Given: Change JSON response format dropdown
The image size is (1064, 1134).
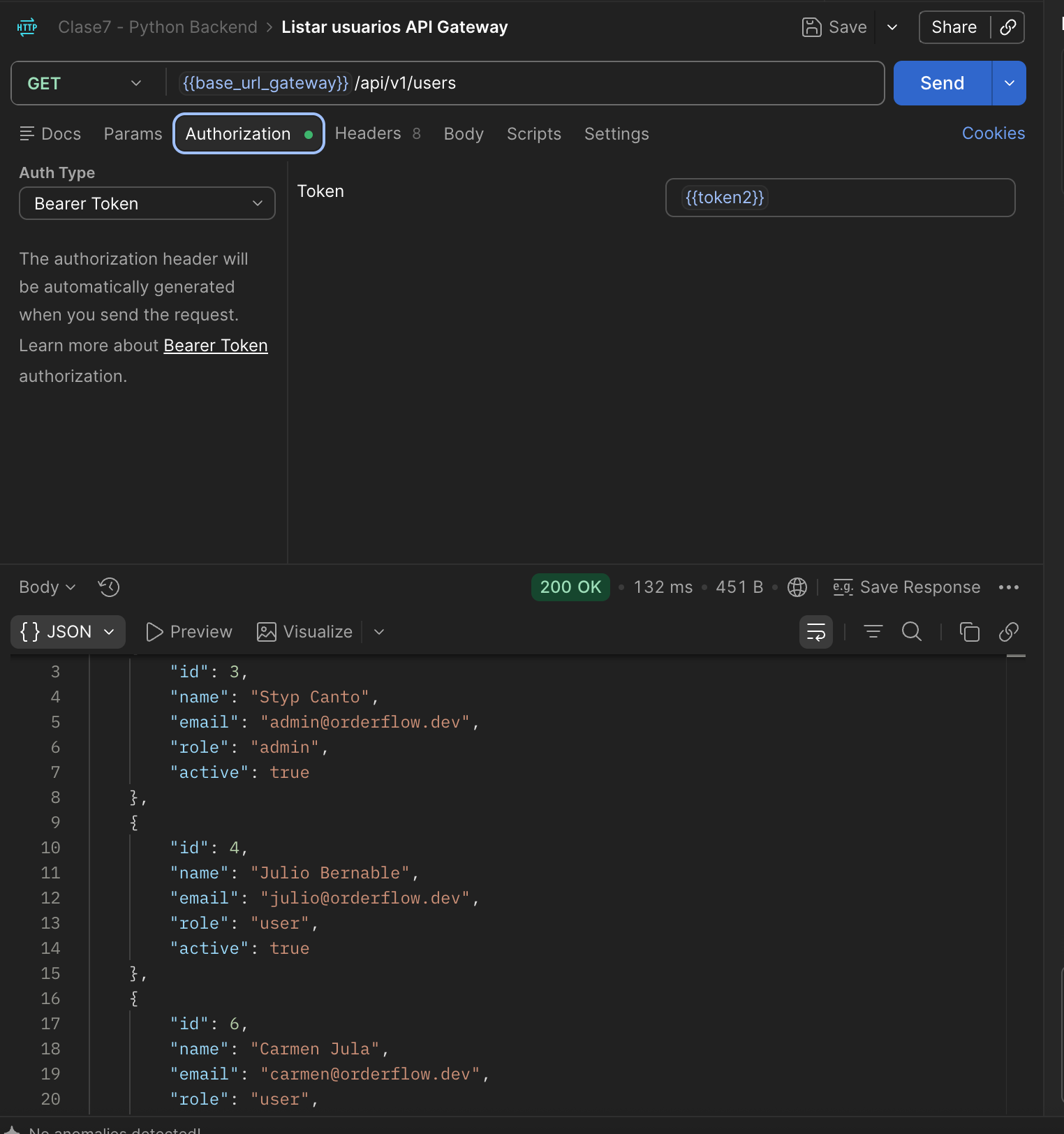Looking at the screenshot, I should [68, 632].
